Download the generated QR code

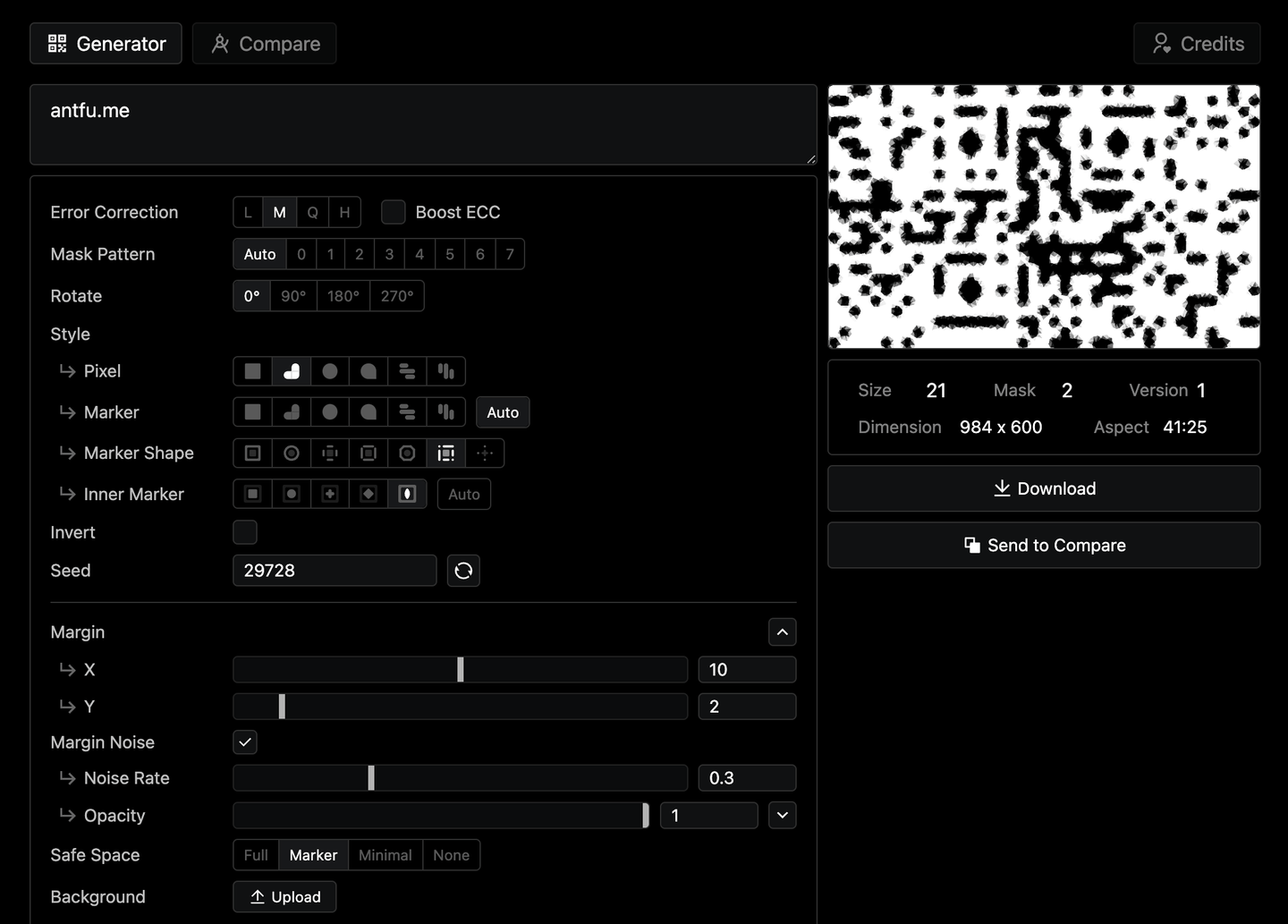coord(1044,488)
